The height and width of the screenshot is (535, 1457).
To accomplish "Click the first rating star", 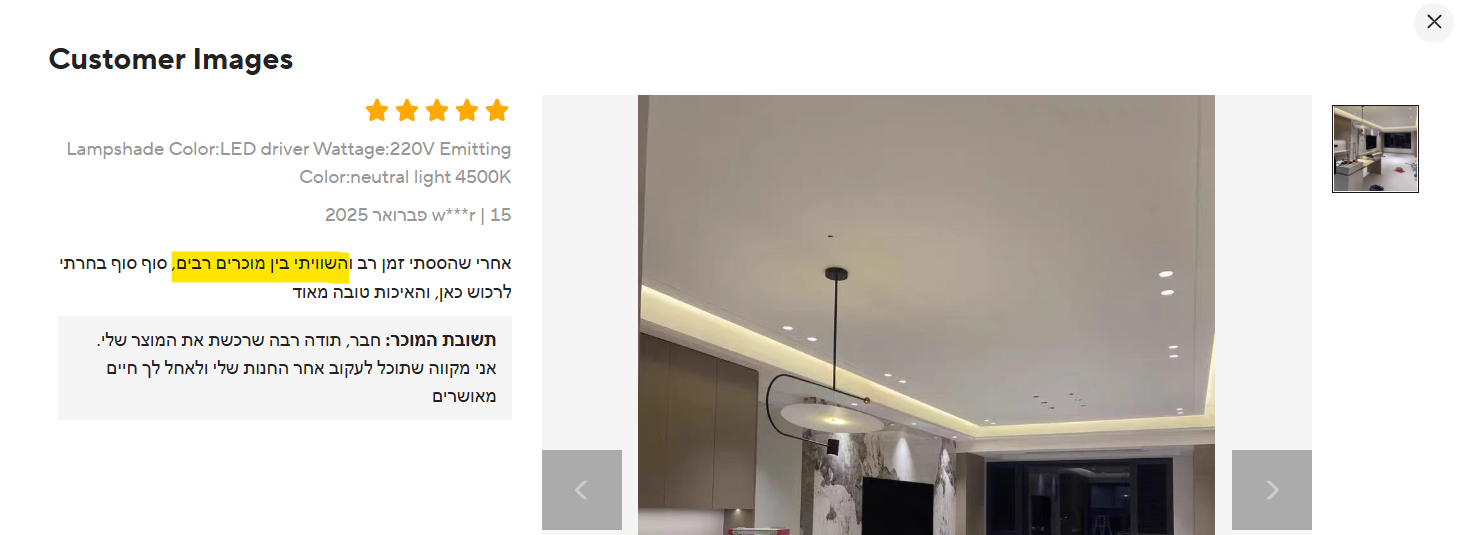I will [377, 110].
